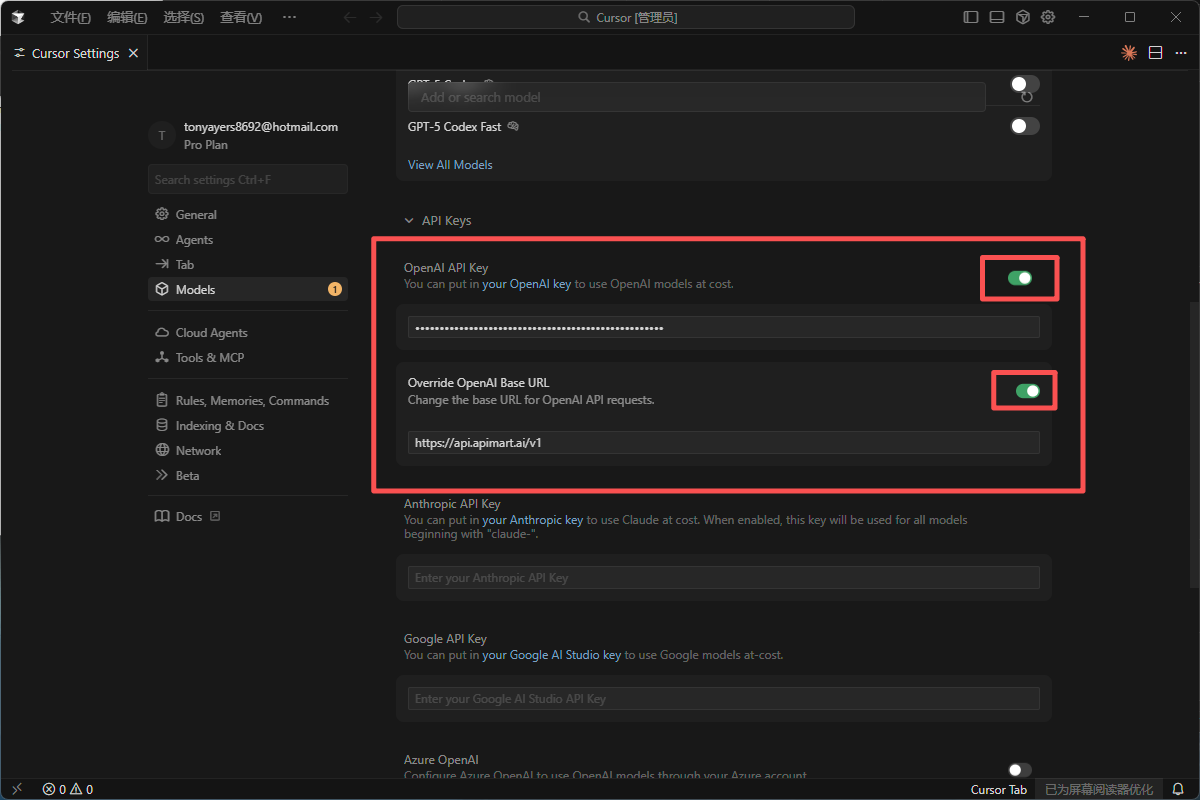1200x800 pixels.
Task: Collapse the API Keys section
Action: click(x=437, y=220)
